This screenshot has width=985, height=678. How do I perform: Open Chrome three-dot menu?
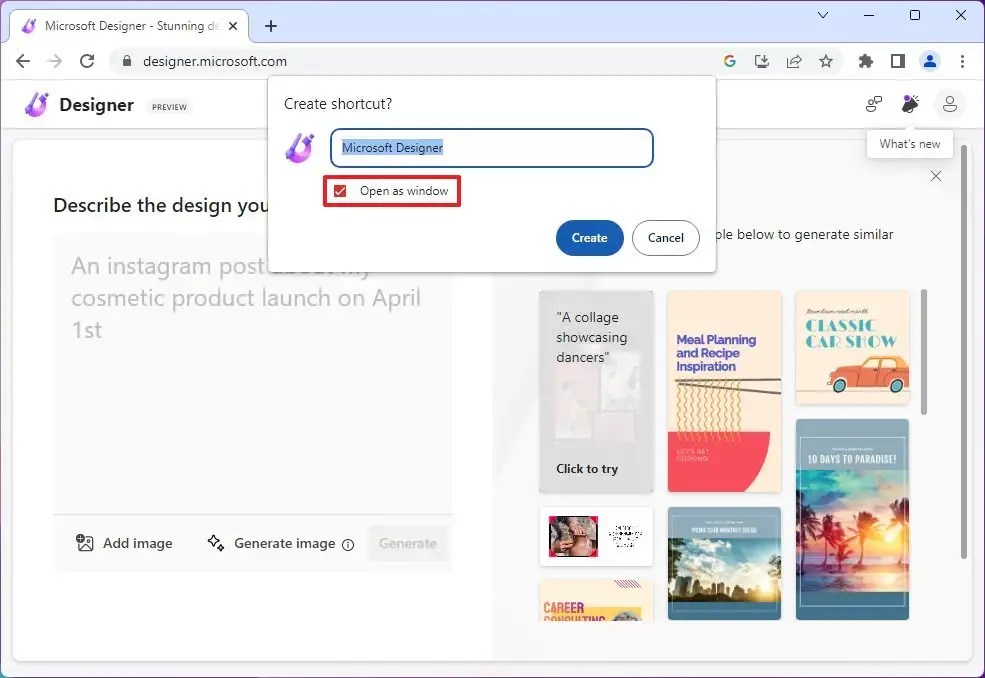(962, 61)
